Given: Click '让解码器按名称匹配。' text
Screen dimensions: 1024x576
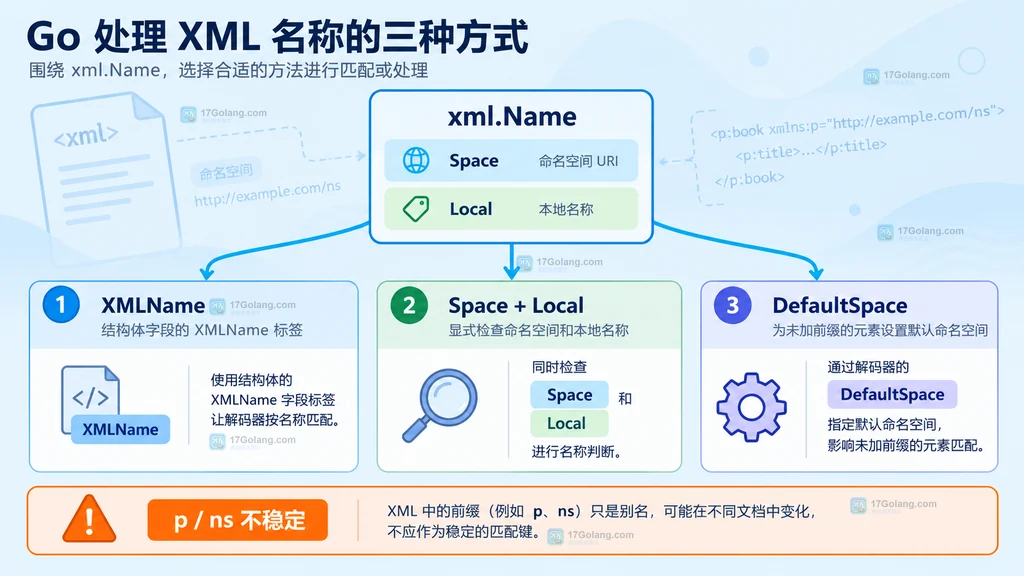Looking at the screenshot, I should [277, 420].
